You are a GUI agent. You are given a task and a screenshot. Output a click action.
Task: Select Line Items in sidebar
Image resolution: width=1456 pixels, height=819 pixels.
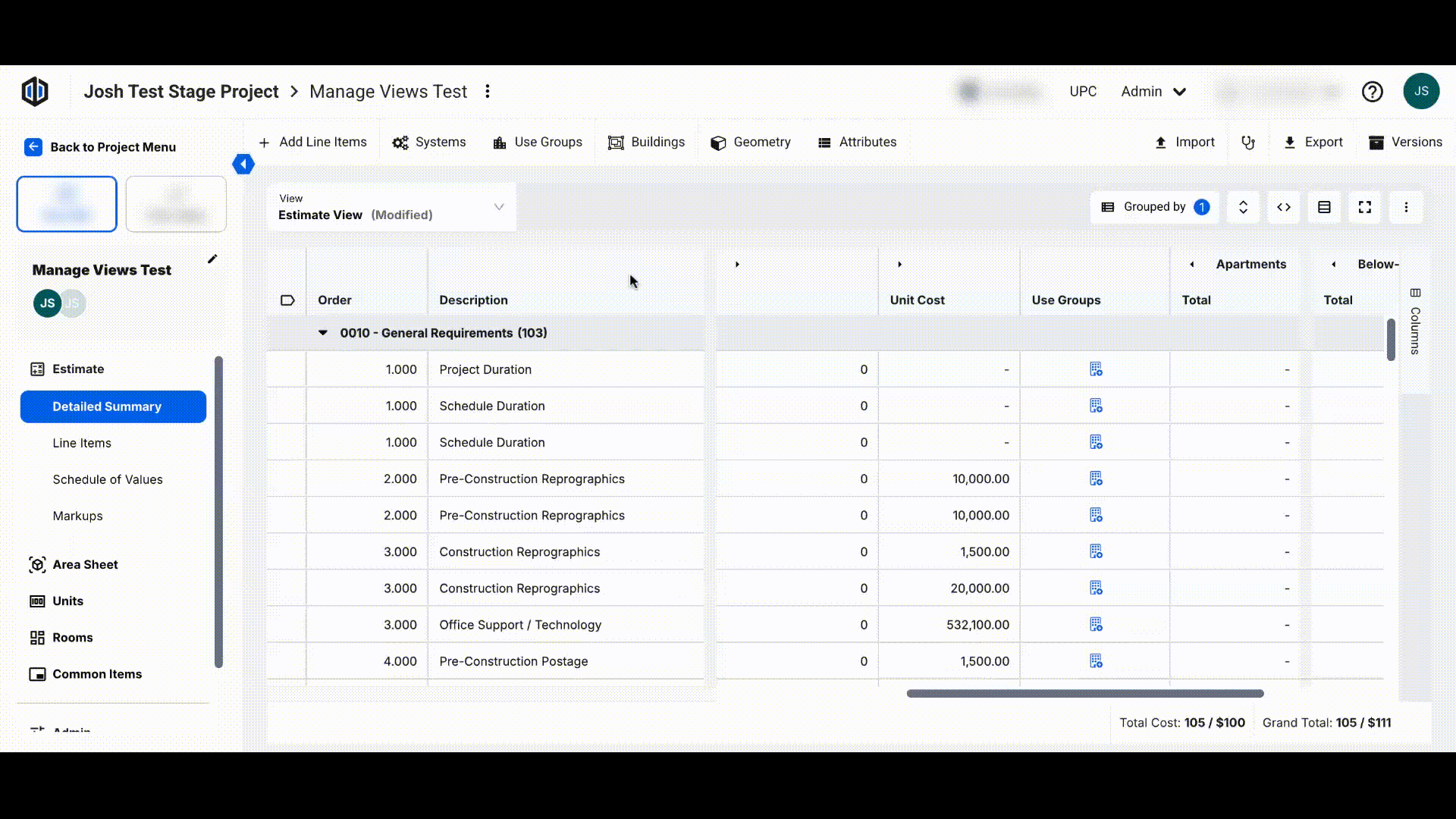[x=82, y=443]
